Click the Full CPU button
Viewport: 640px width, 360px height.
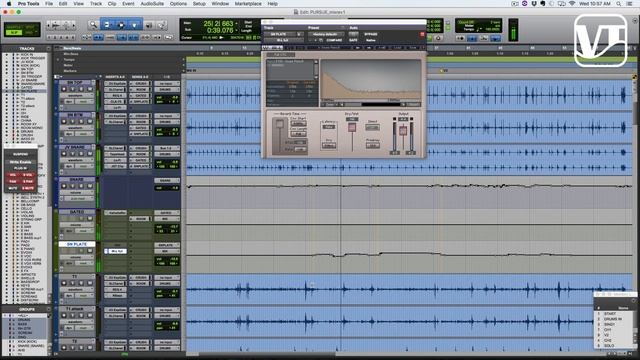[x=281, y=55]
